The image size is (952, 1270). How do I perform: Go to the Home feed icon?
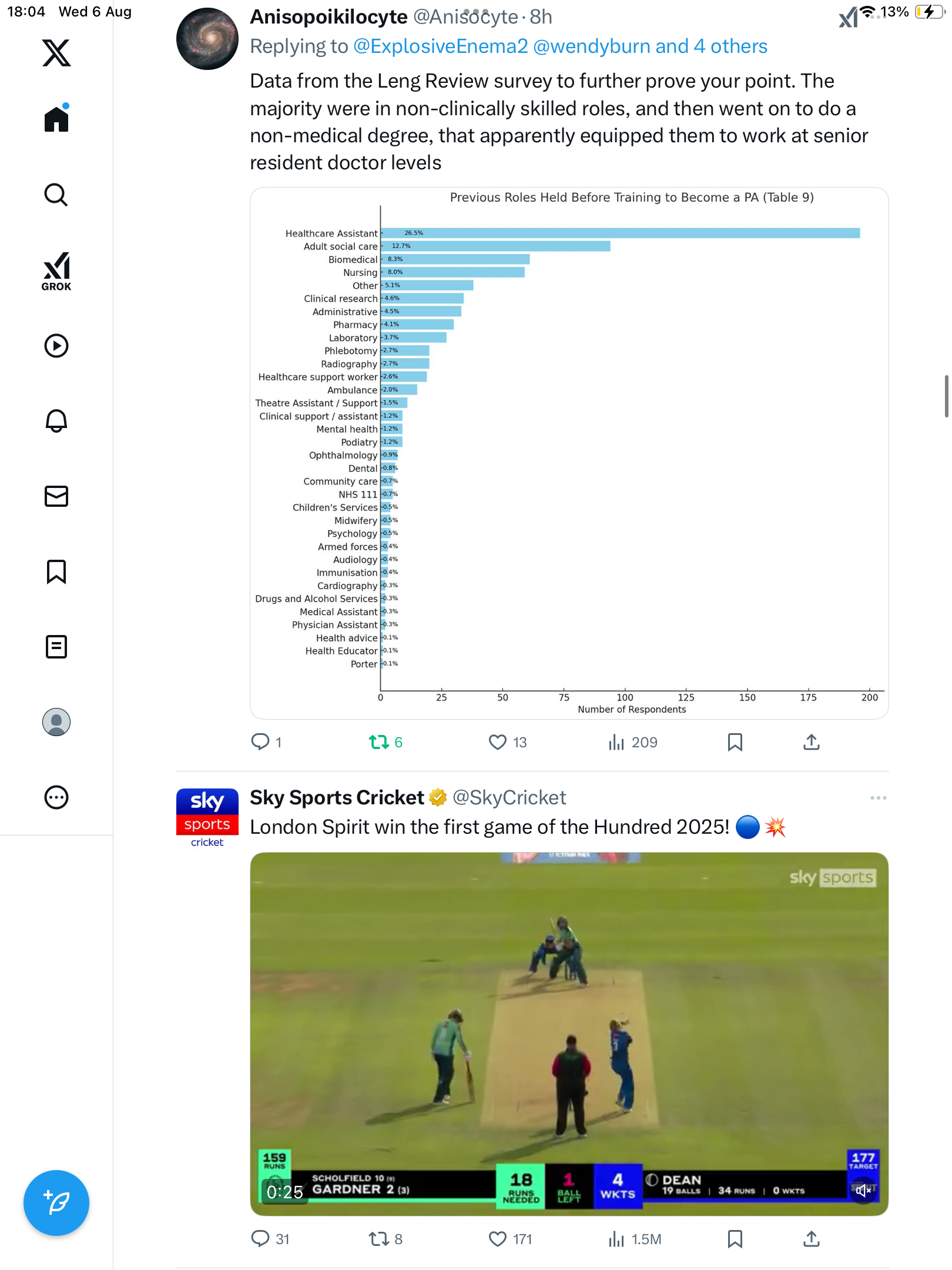[56, 119]
